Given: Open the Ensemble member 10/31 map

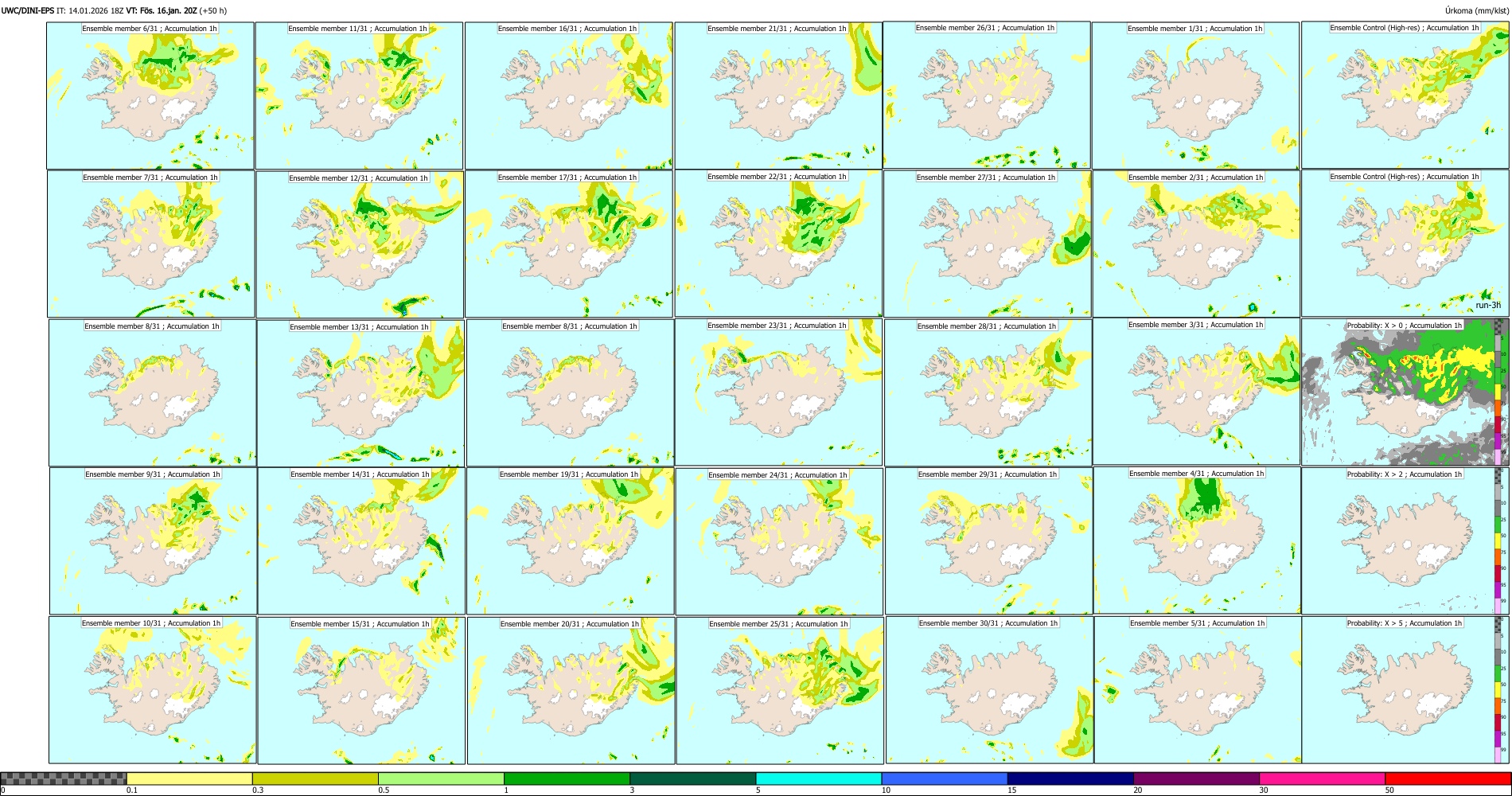Looking at the screenshot, I should point(153,690).
